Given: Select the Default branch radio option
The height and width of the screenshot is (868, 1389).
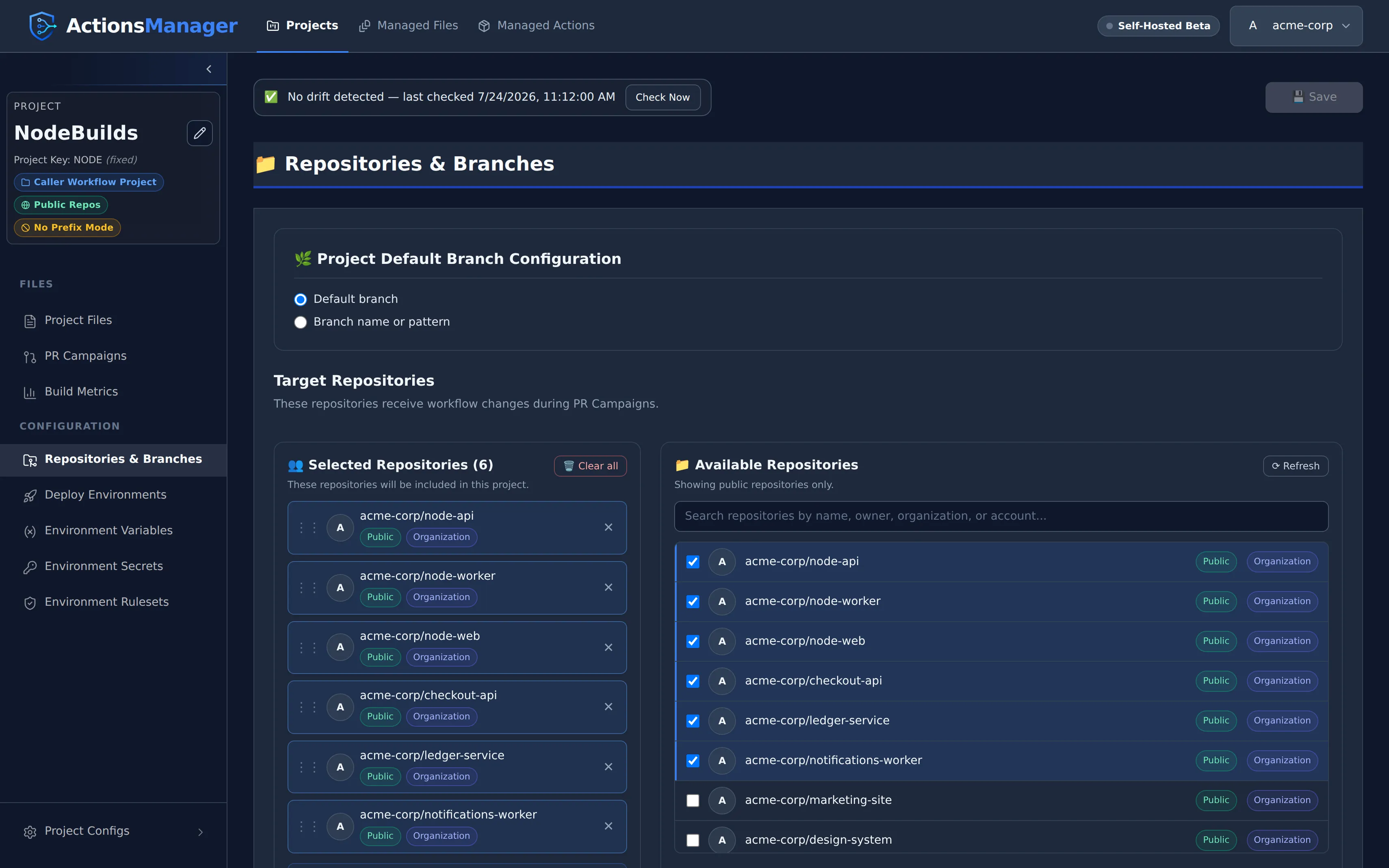Looking at the screenshot, I should click(x=300, y=300).
